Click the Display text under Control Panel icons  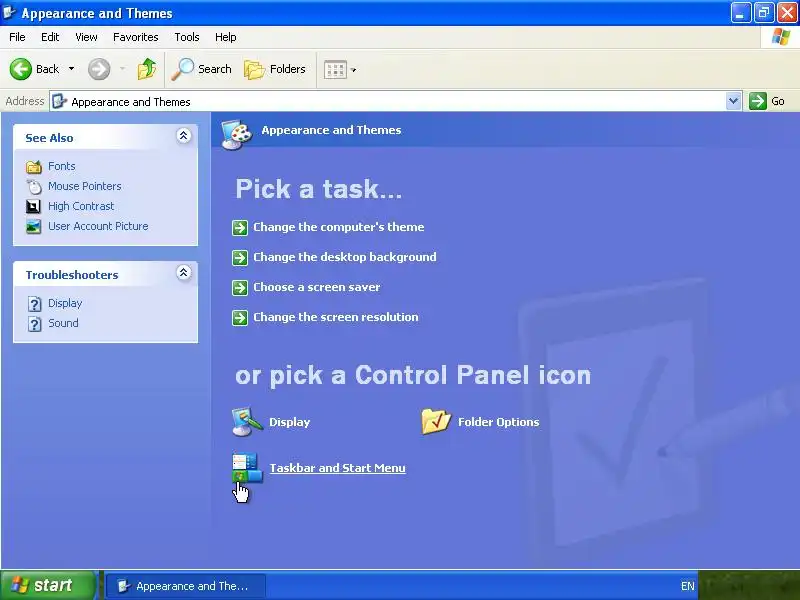pos(289,422)
